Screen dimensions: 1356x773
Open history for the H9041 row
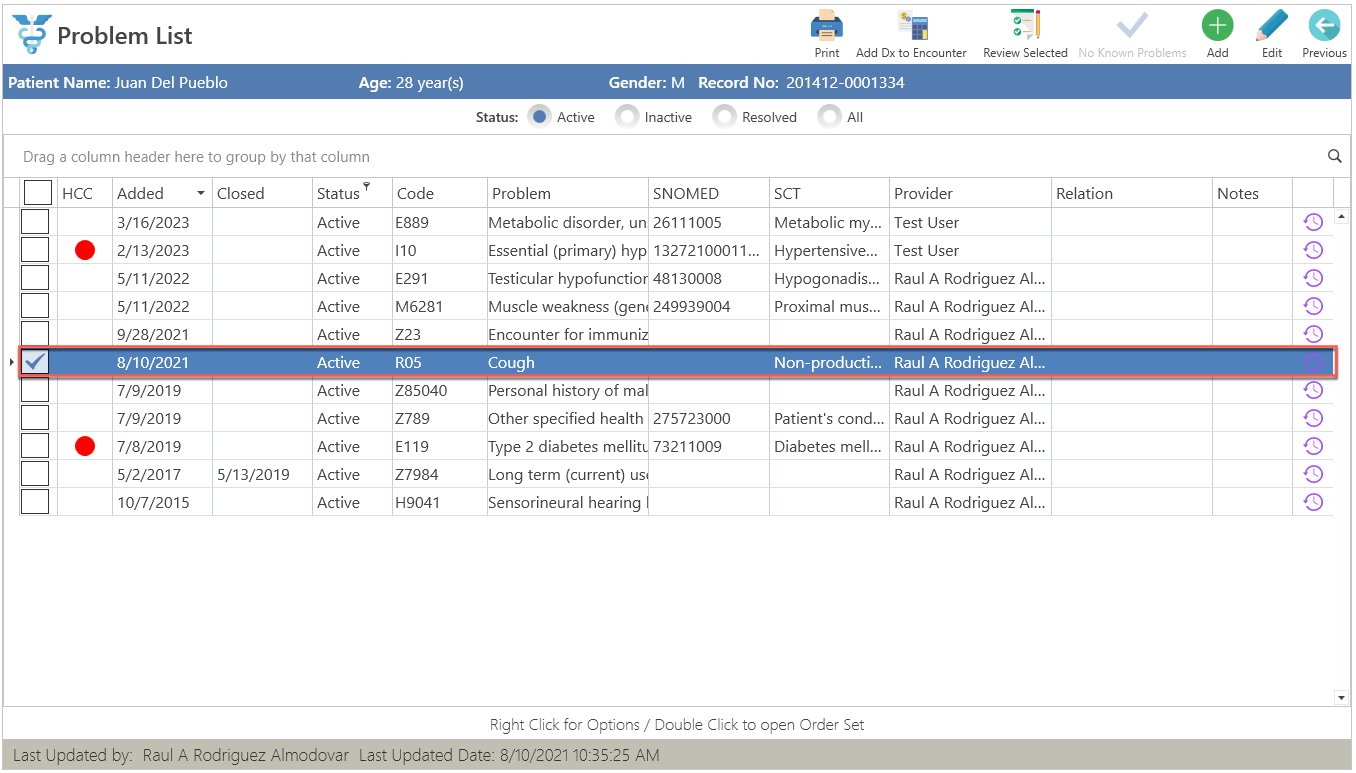1313,502
